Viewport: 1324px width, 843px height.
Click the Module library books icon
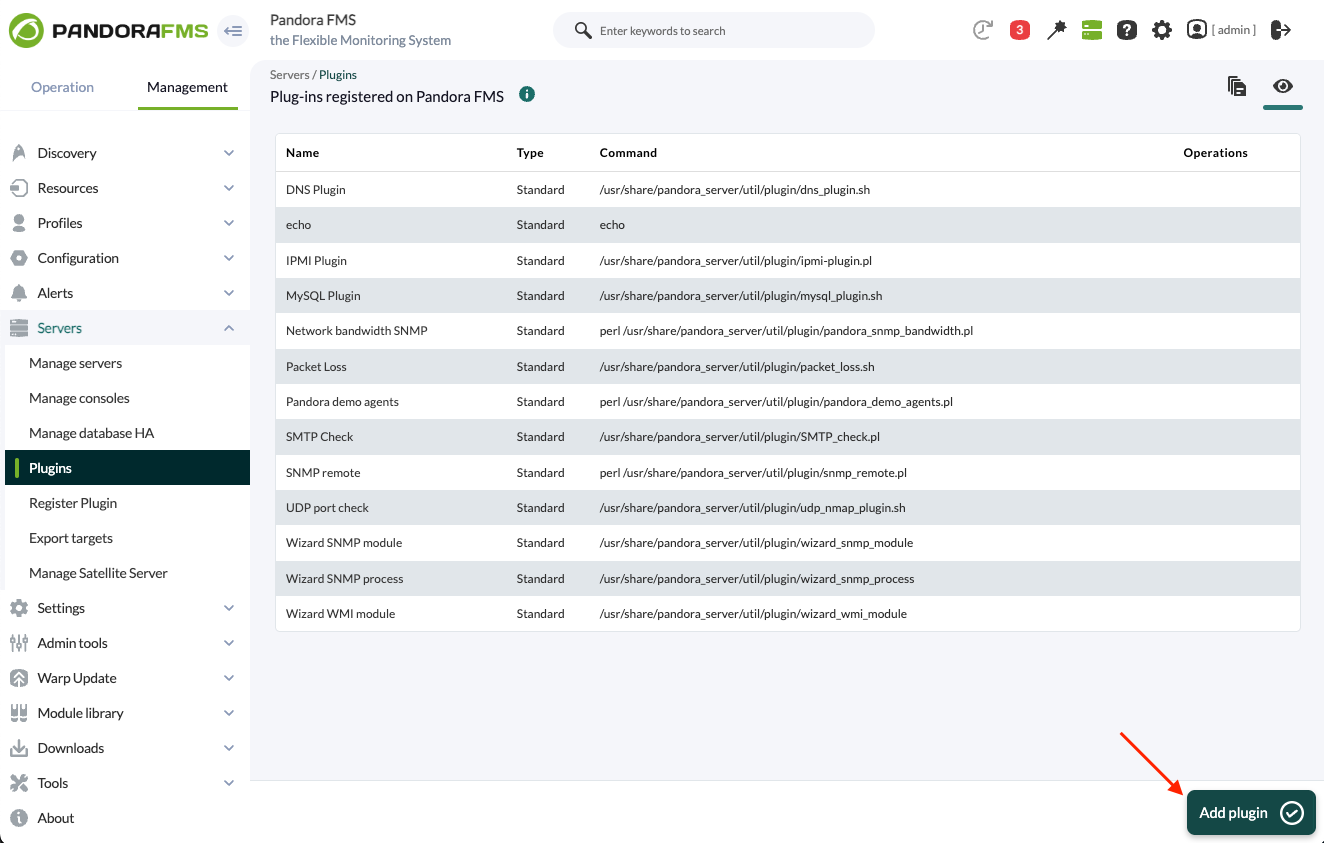(18, 713)
